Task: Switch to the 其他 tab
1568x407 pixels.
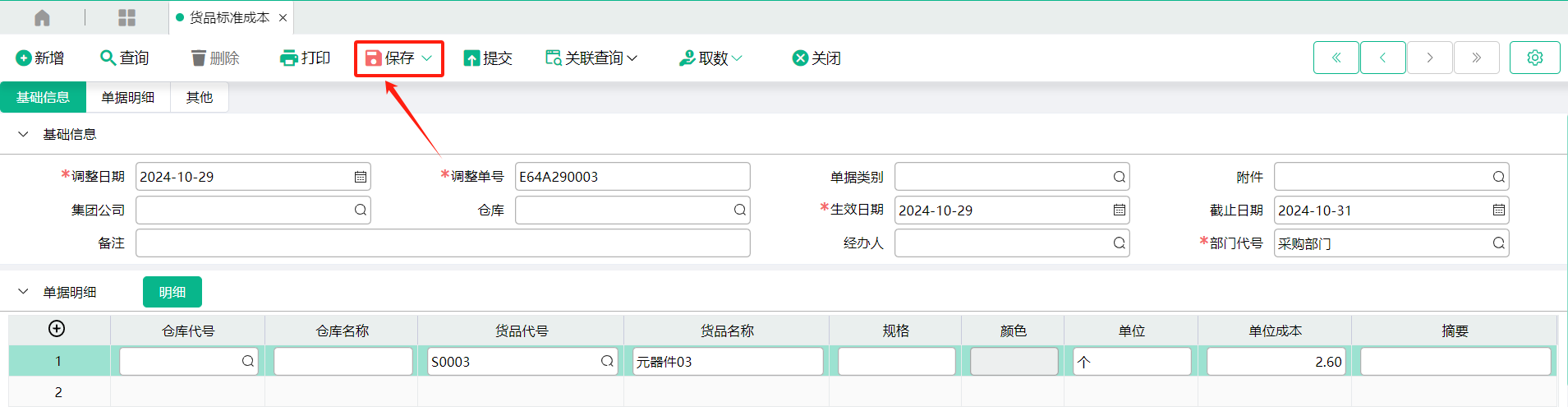Action: (x=199, y=97)
